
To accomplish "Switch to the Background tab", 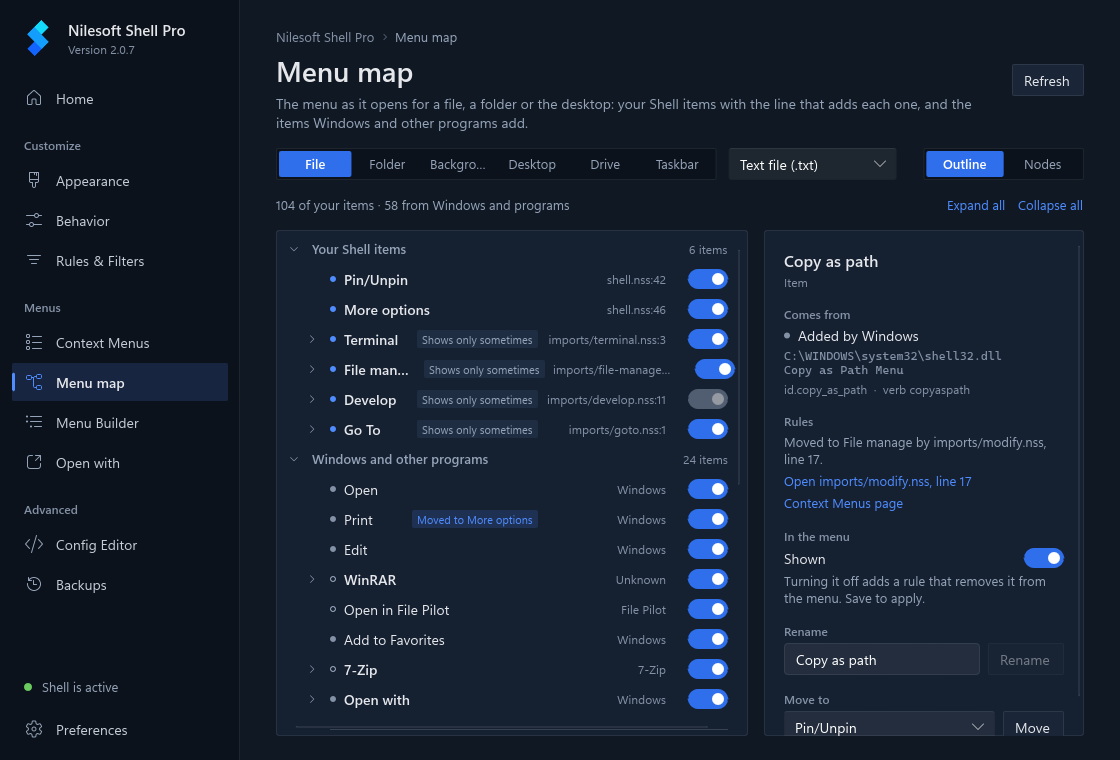I will [x=458, y=164].
